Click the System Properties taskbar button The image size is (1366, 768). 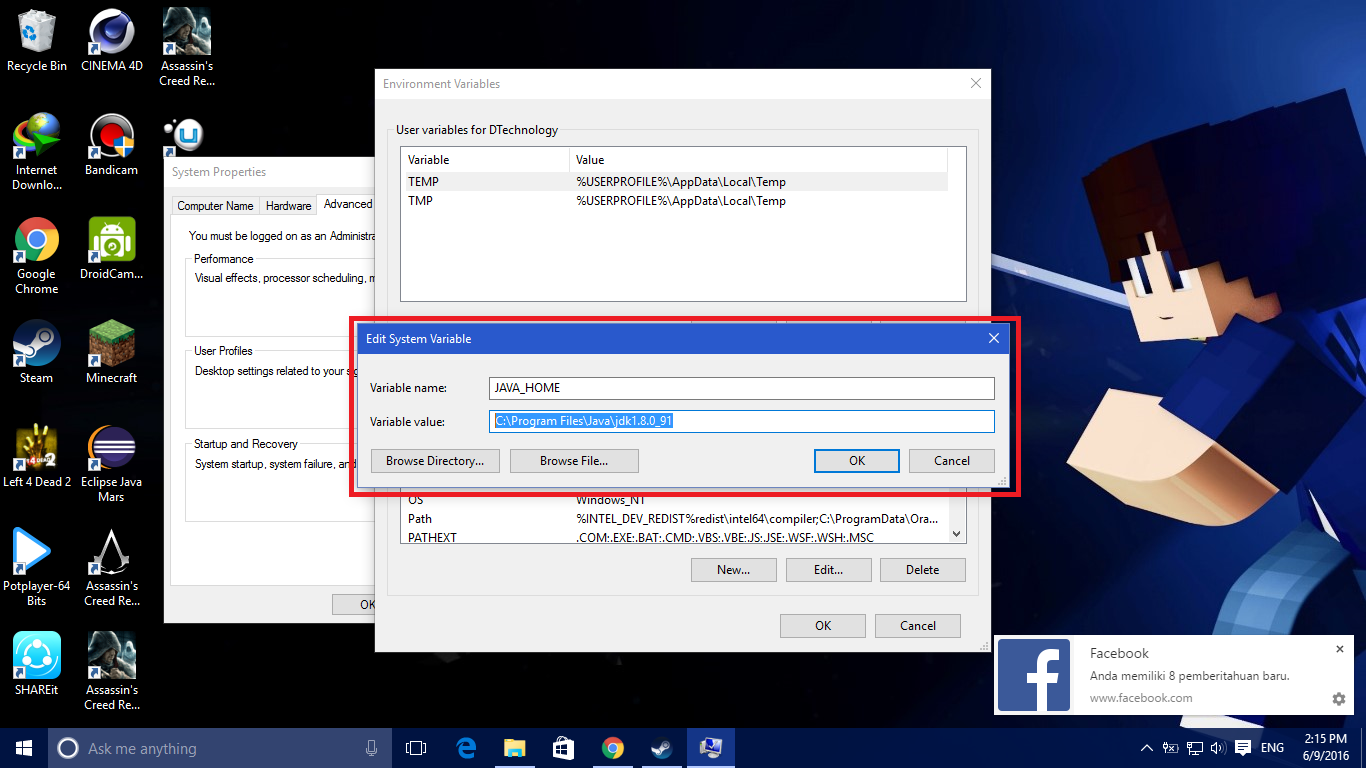[711, 748]
